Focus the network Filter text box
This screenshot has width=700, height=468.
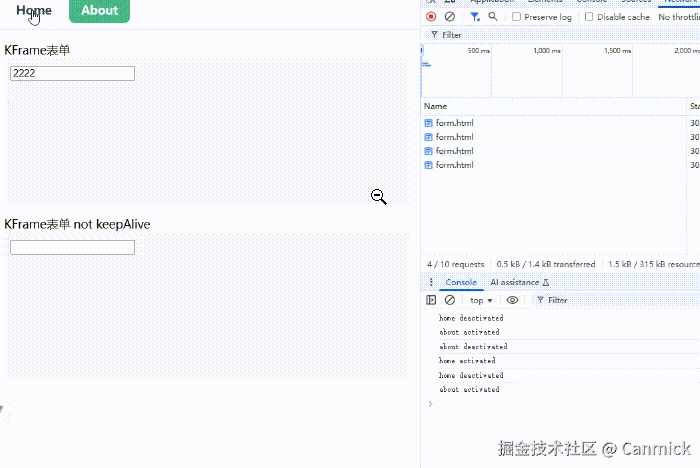[x=562, y=35]
